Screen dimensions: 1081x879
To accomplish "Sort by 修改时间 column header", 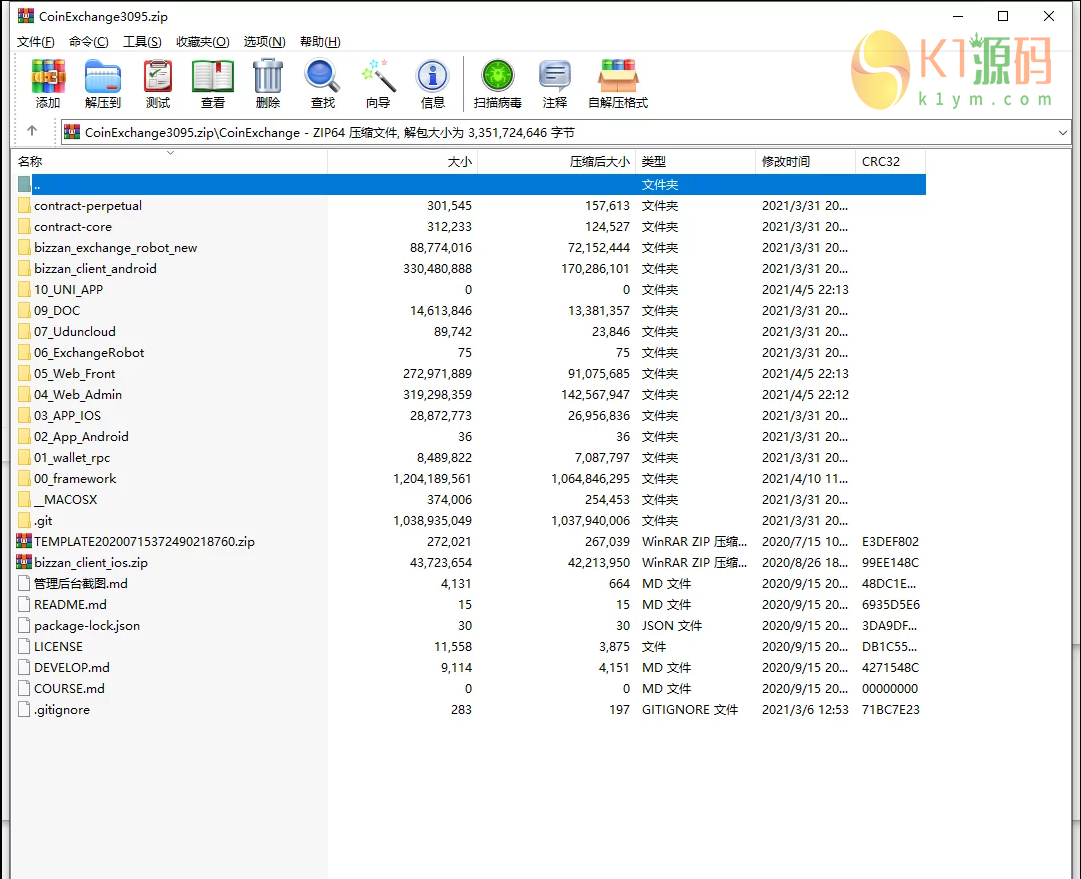I will tap(785, 162).
